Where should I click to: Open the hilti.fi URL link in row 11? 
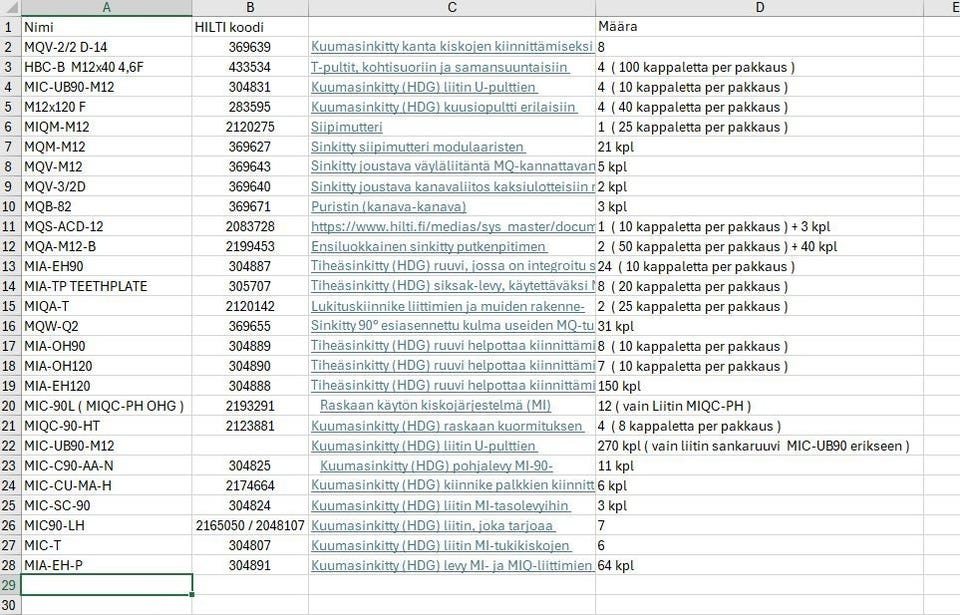tap(452, 226)
